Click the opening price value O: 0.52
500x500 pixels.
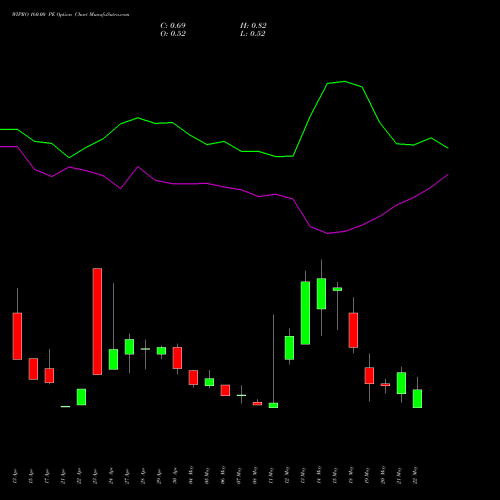click(173, 34)
